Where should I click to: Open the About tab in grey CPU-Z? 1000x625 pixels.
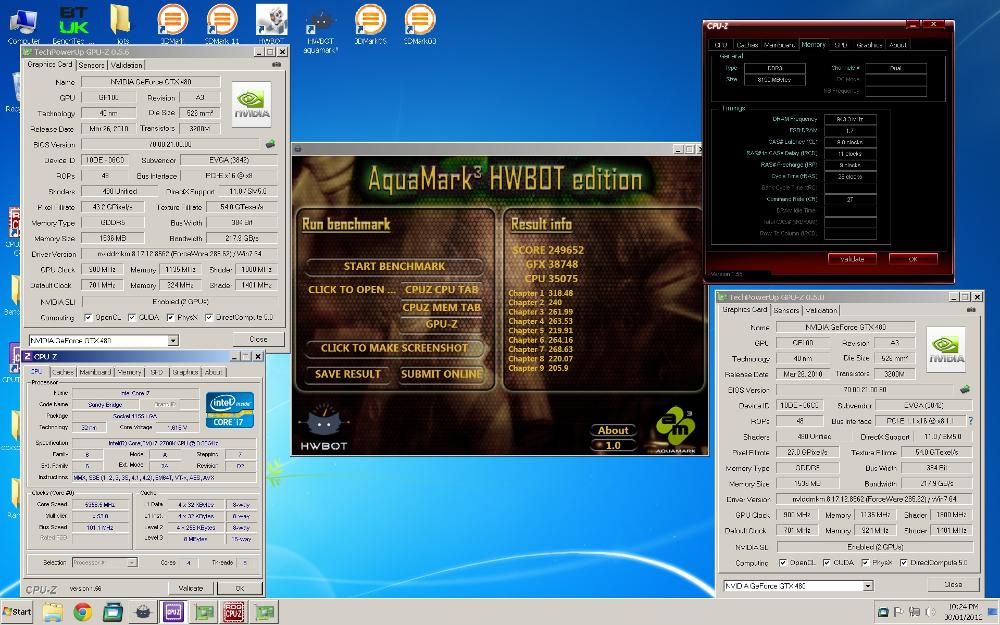pyautogui.click(x=214, y=372)
